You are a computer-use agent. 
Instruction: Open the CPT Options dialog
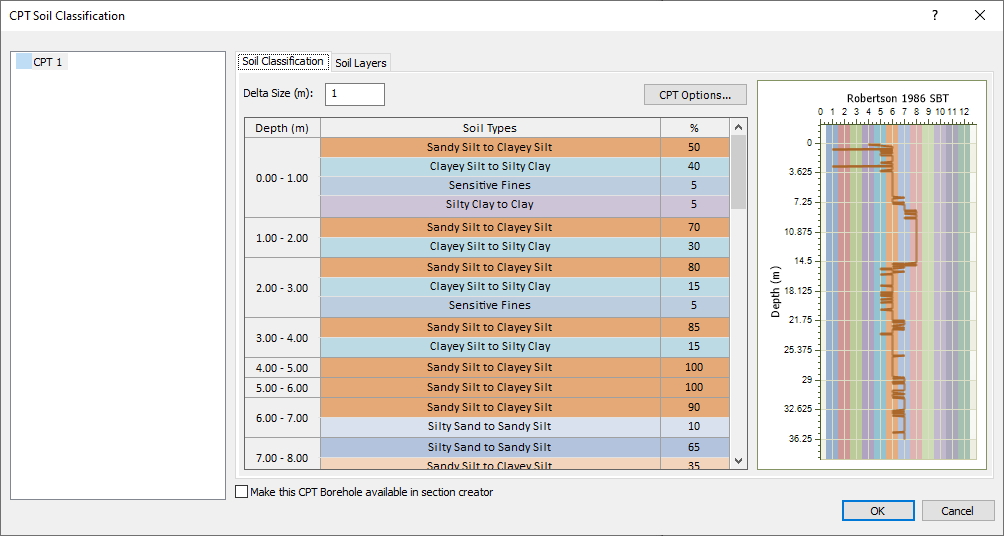coord(695,95)
